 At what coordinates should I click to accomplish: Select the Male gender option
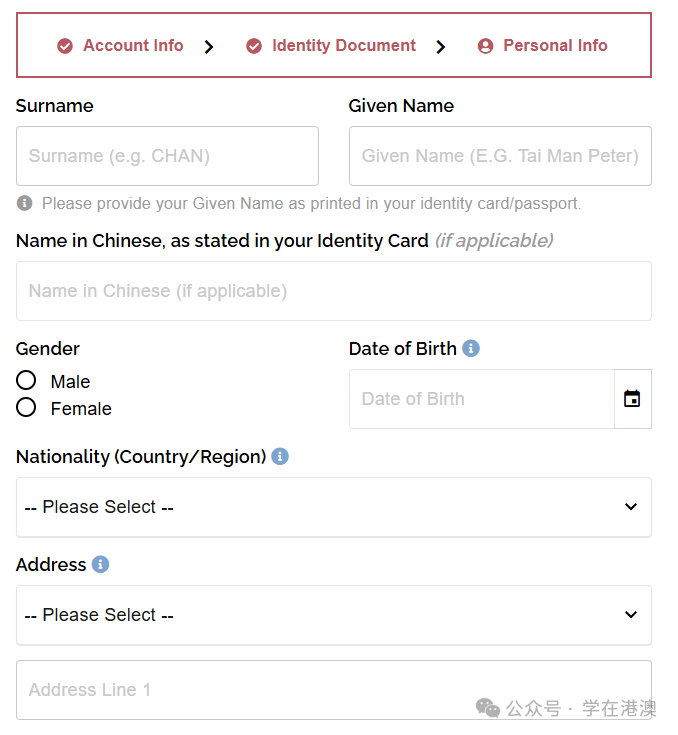(26, 381)
